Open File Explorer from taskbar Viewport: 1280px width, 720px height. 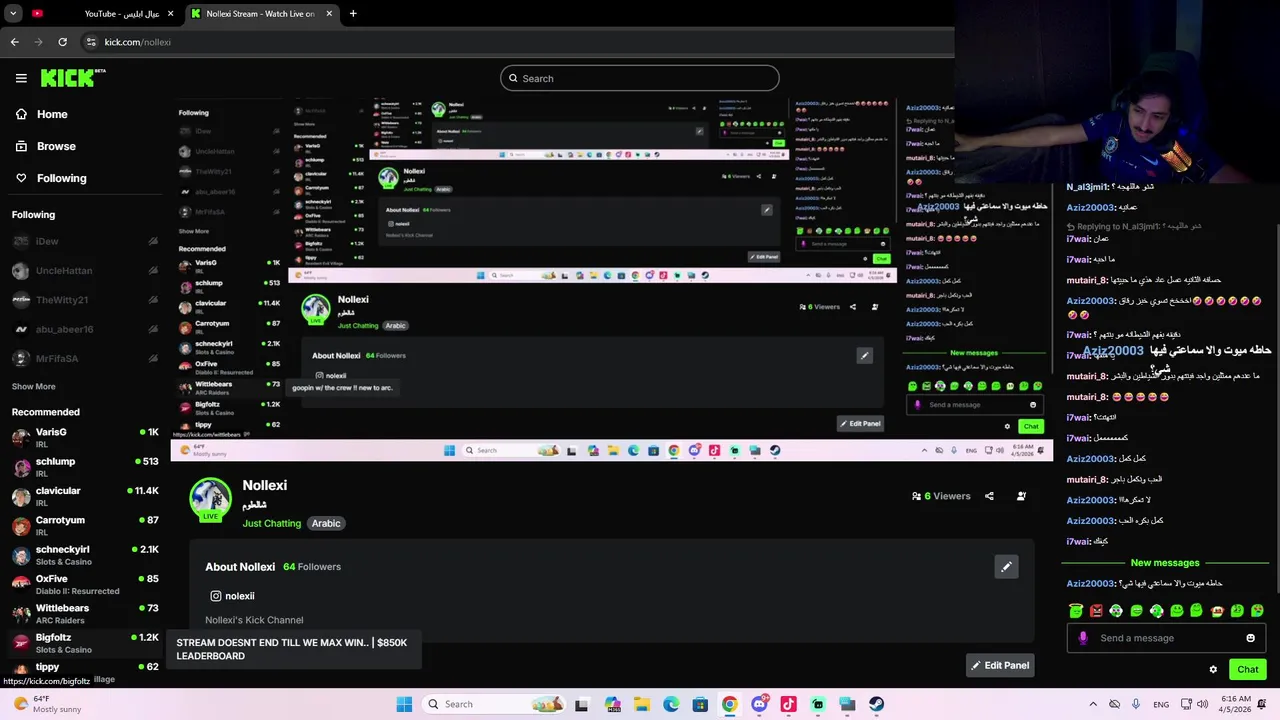[641, 704]
